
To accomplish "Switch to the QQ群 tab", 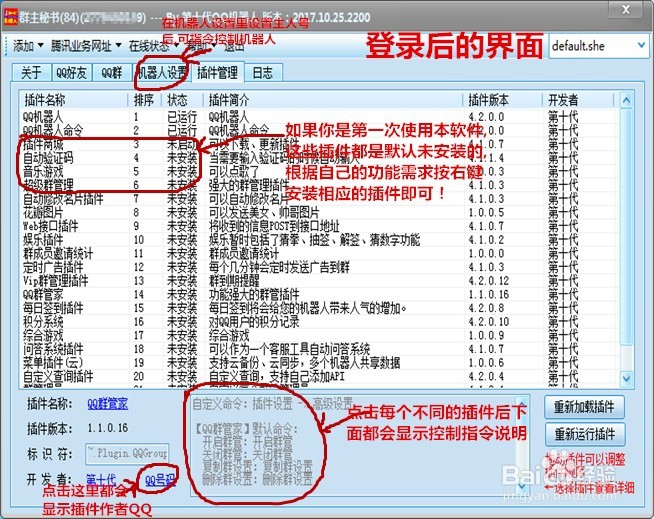I will coord(111,73).
